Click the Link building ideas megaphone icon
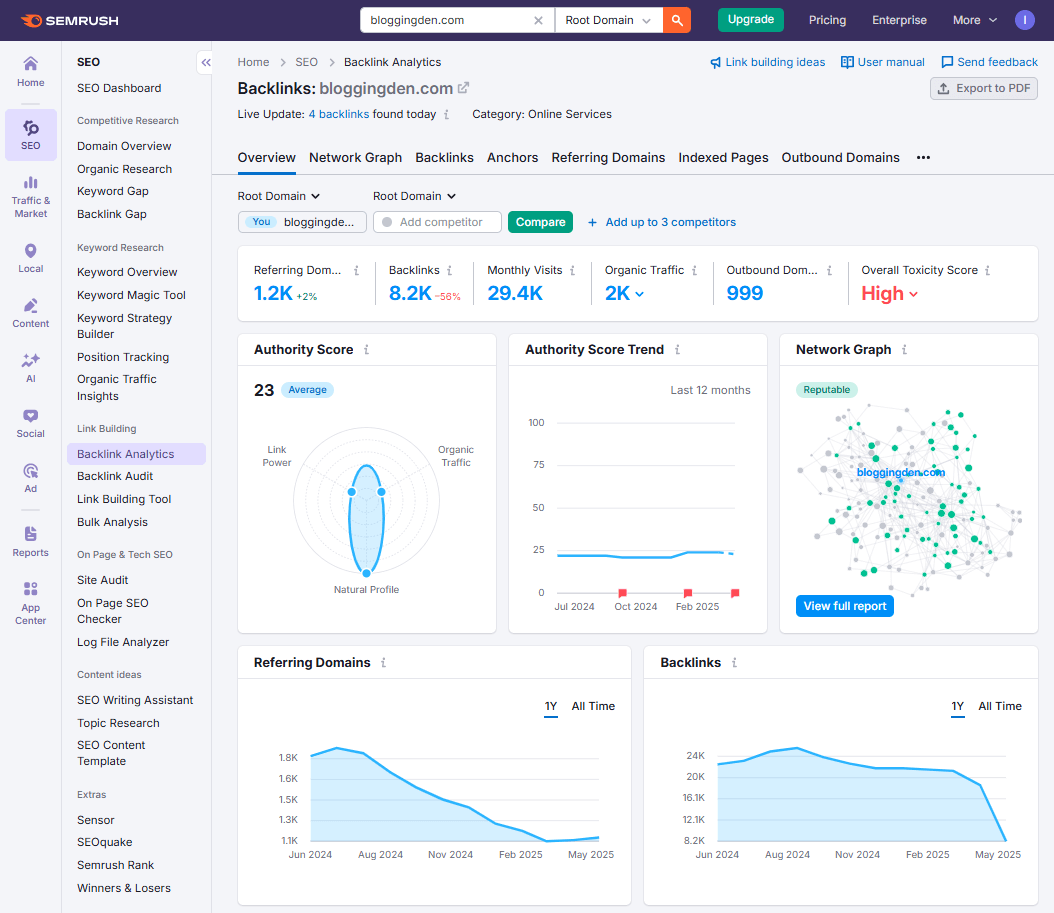The image size is (1054, 913). click(713, 61)
